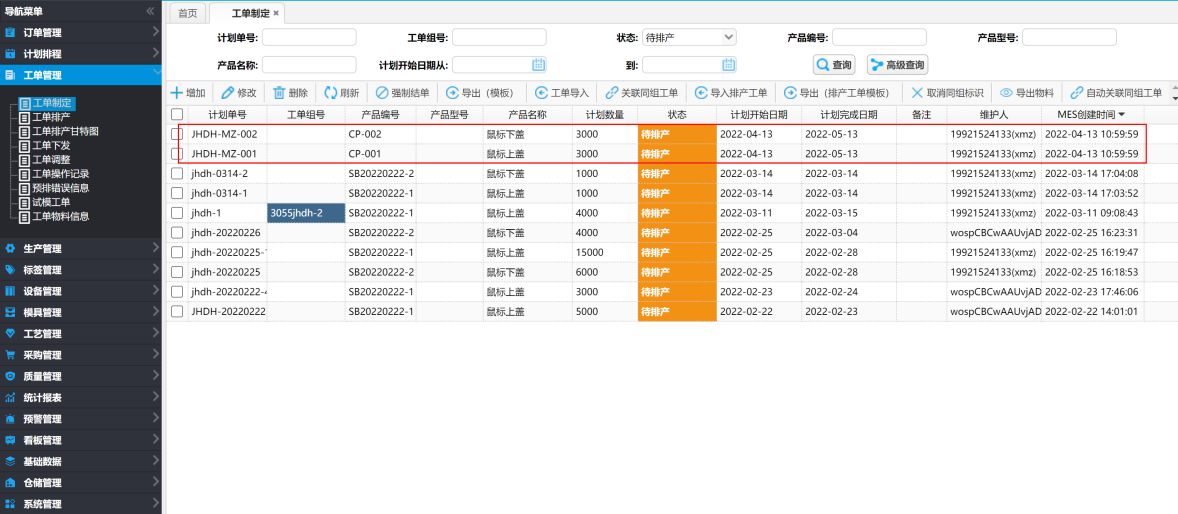Click the 增加 plus icon in toolbar

pos(177,93)
